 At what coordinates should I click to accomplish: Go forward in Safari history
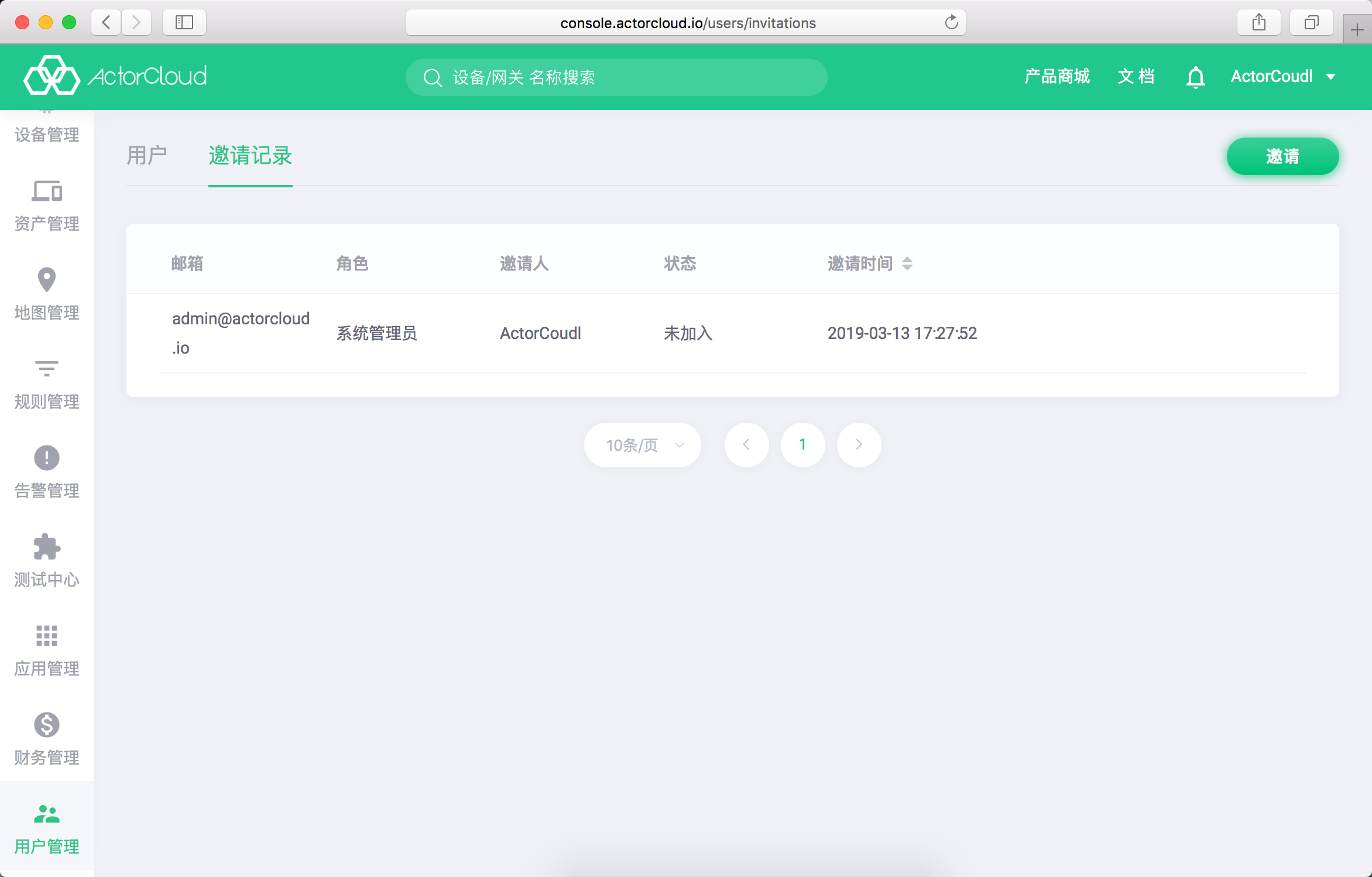[136, 22]
